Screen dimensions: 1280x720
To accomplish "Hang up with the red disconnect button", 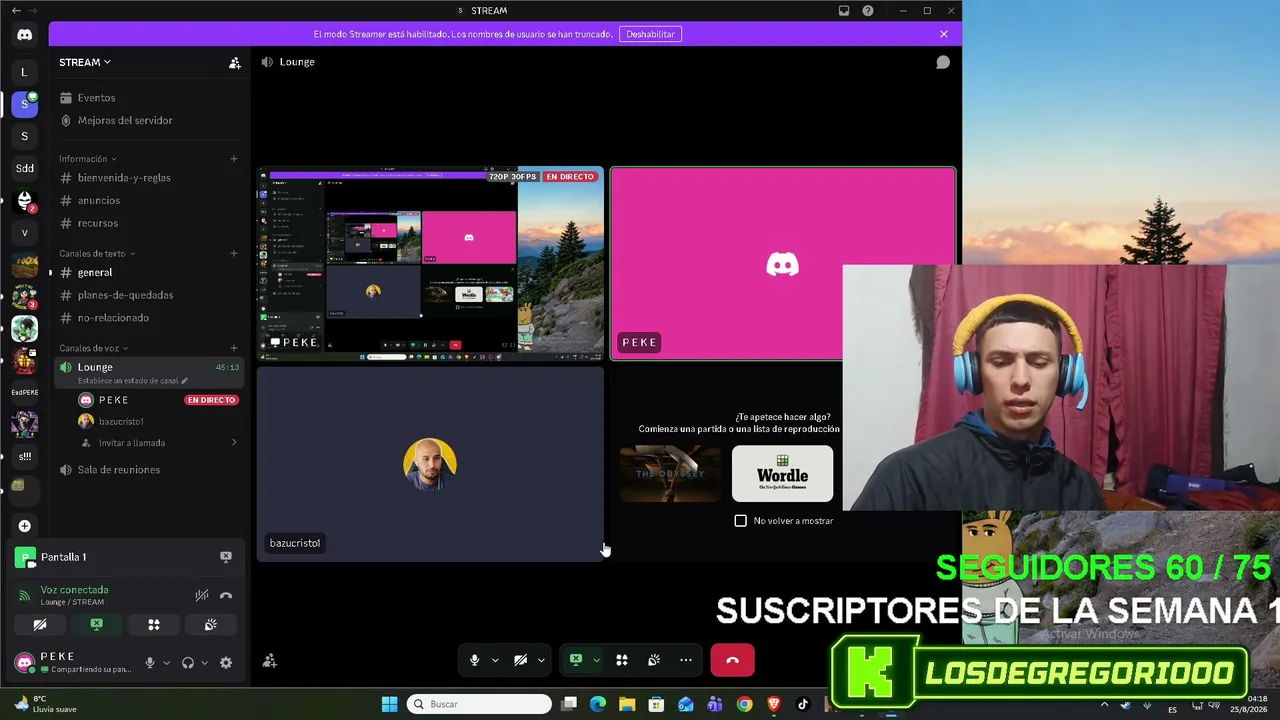I will (732, 660).
